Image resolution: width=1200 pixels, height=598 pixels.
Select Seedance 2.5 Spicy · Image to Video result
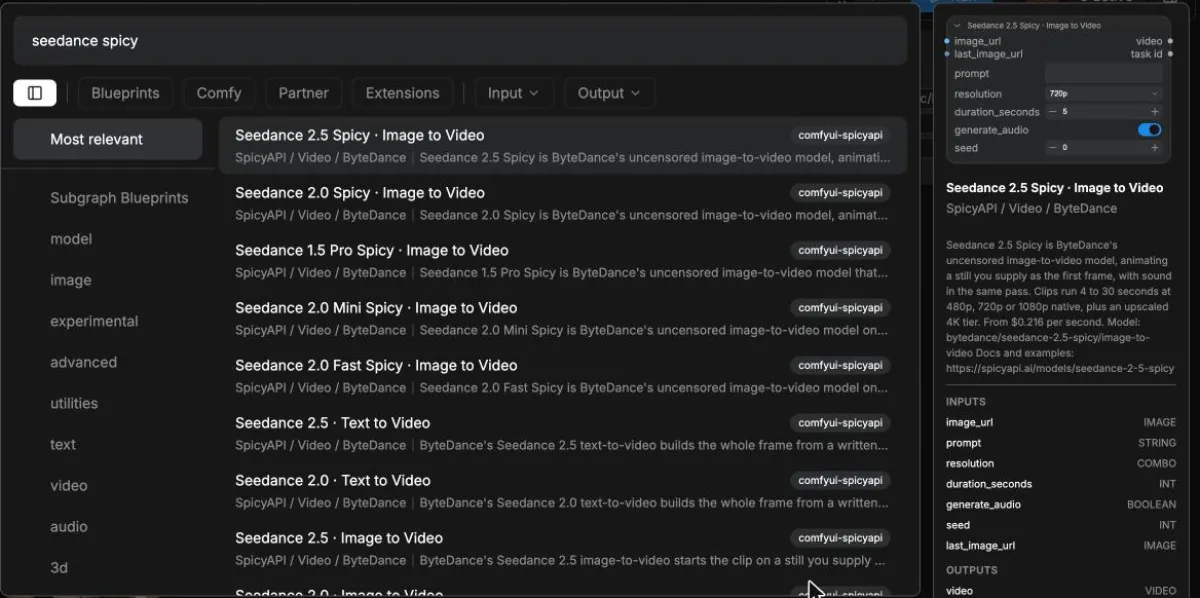coord(563,146)
